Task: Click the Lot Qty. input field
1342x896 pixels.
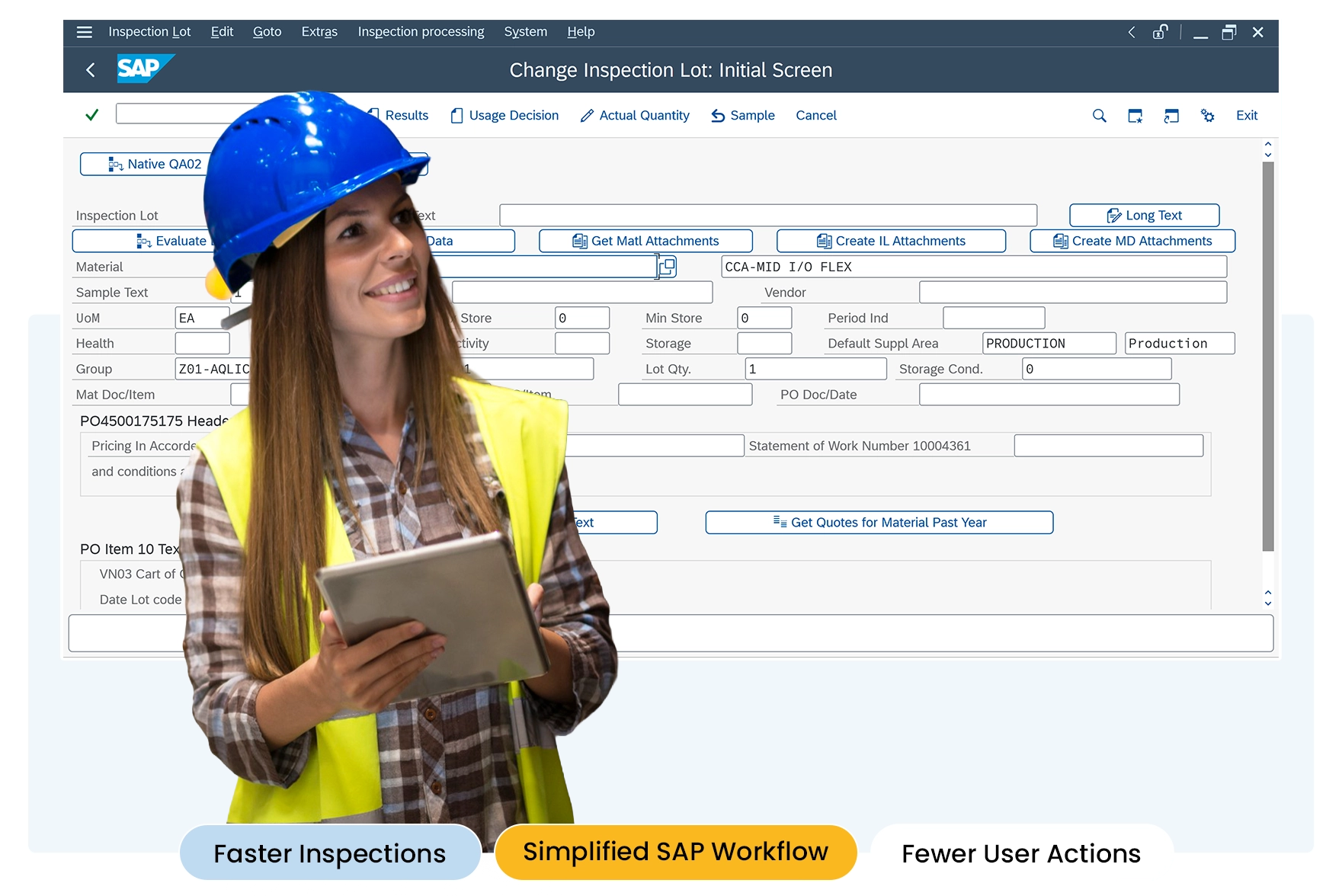Action: (815, 370)
